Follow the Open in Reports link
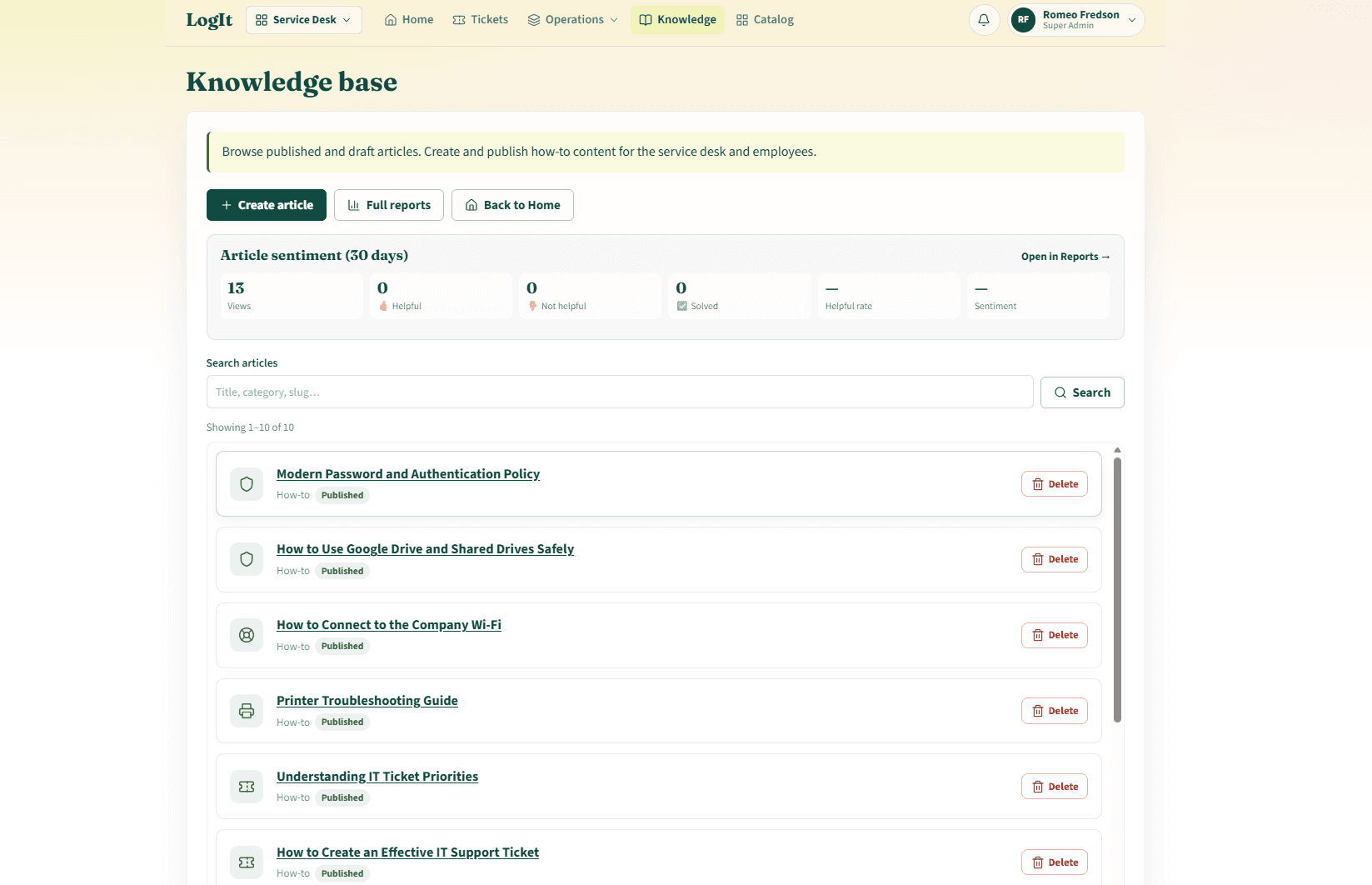Image resolution: width=1372 pixels, height=885 pixels. point(1065,257)
